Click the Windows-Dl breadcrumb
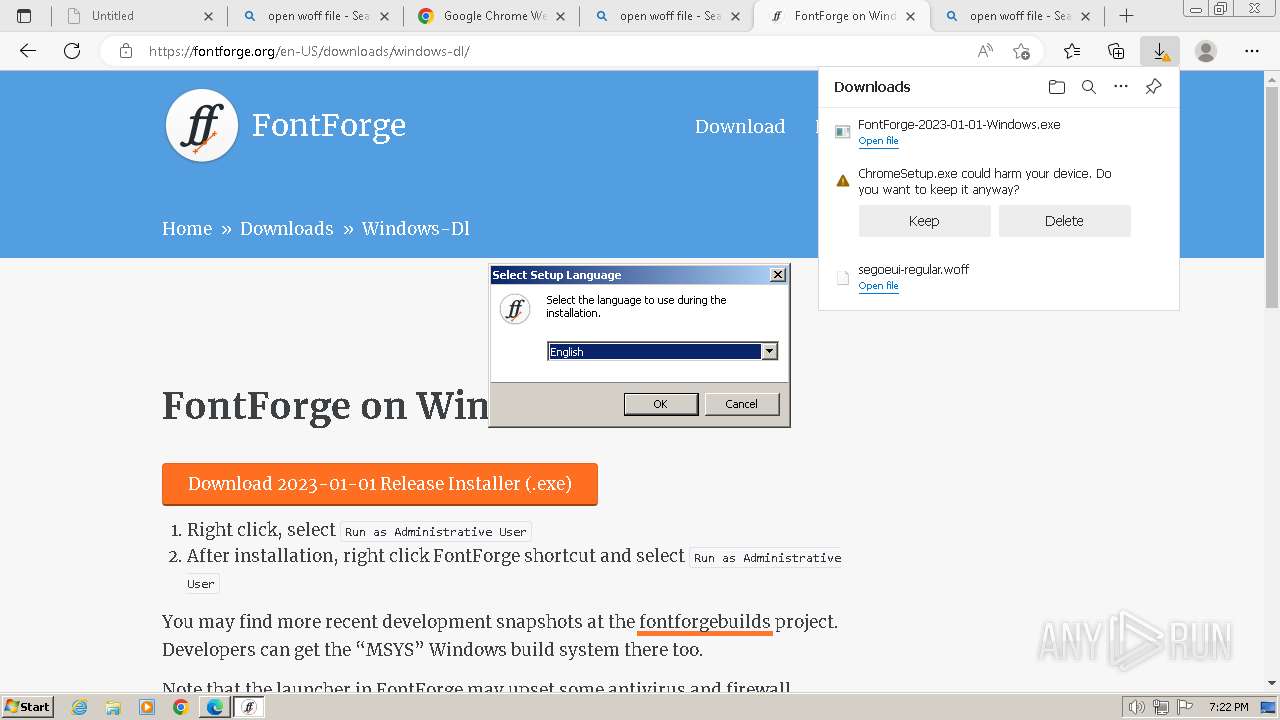The height and width of the screenshot is (720, 1280). [x=415, y=229]
